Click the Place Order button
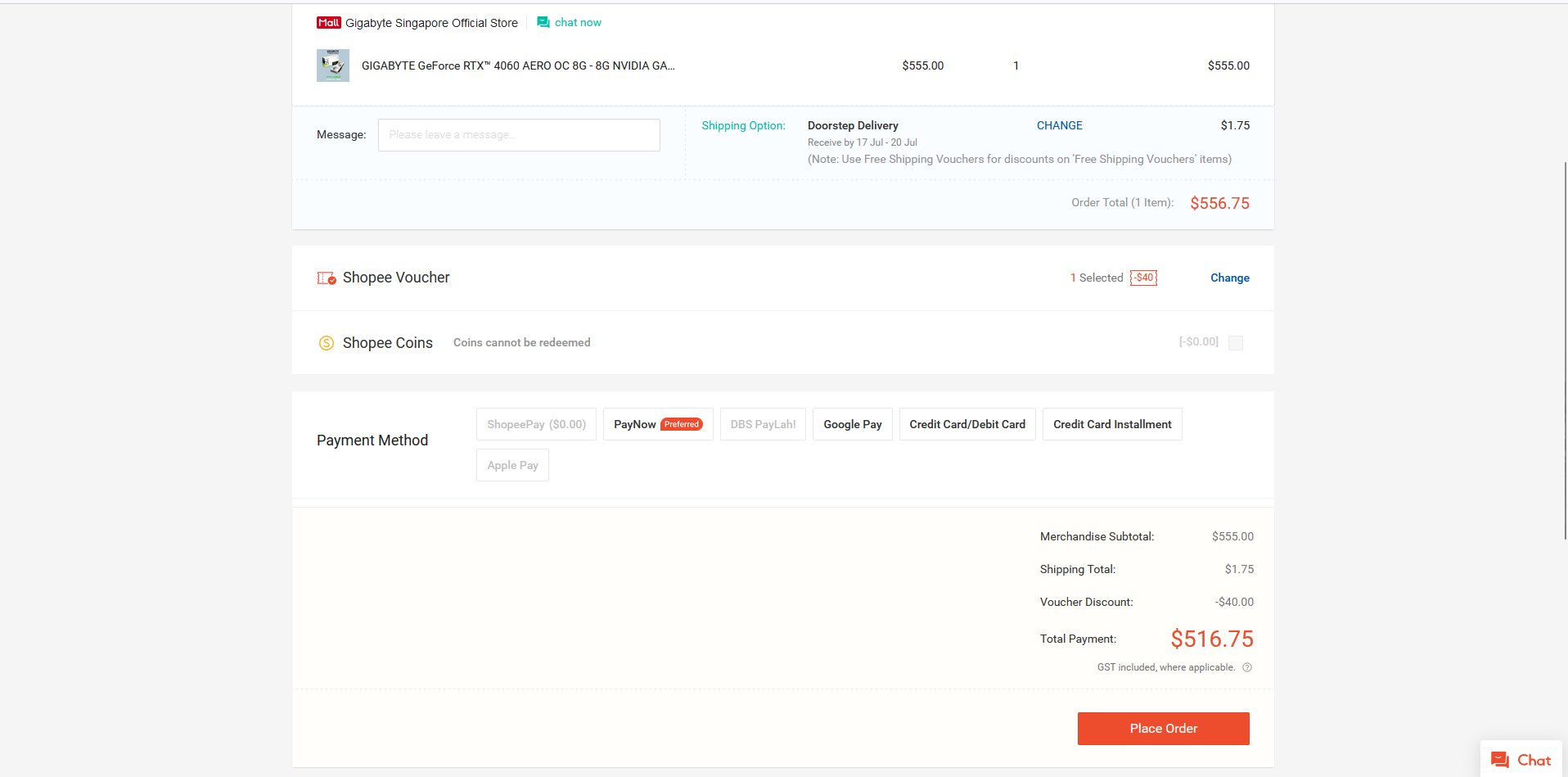 coord(1163,729)
